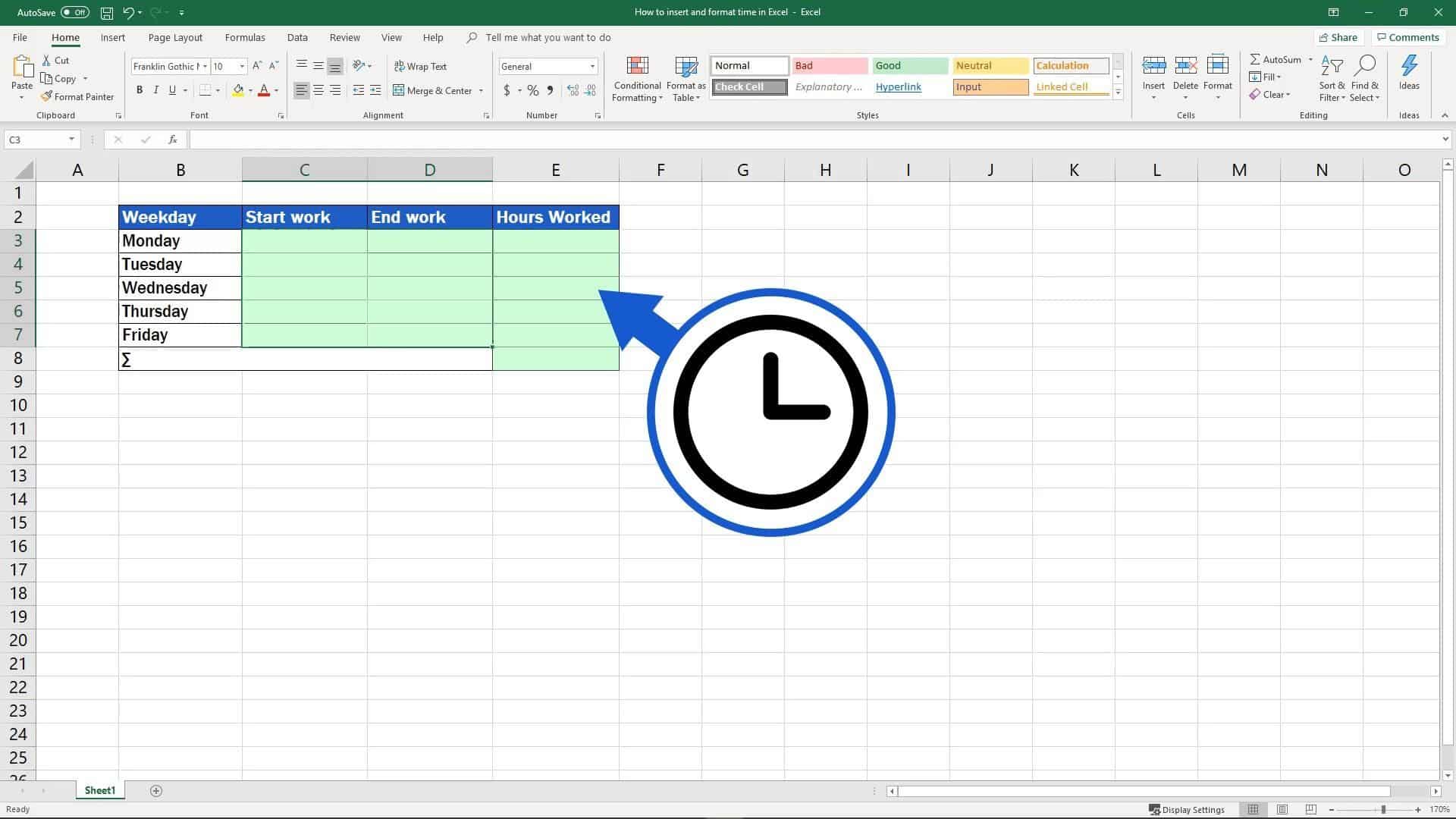The image size is (1456, 819).
Task: Expand the Name Box dropdown
Action: pos(71,140)
